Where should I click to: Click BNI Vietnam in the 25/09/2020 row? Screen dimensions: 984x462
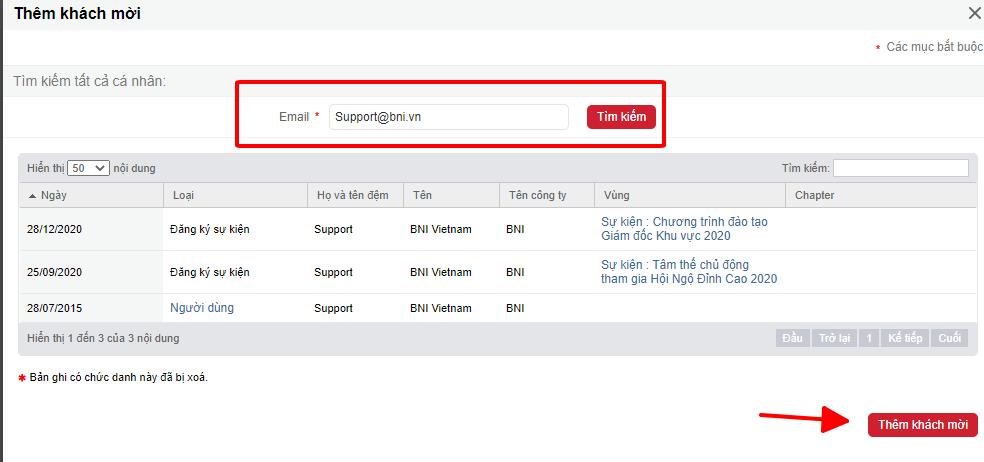(441, 272)
